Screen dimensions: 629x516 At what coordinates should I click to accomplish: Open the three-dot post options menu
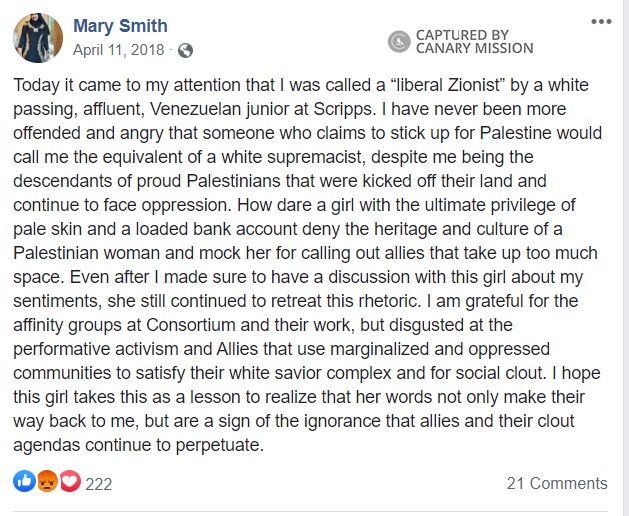click(600, 21)
